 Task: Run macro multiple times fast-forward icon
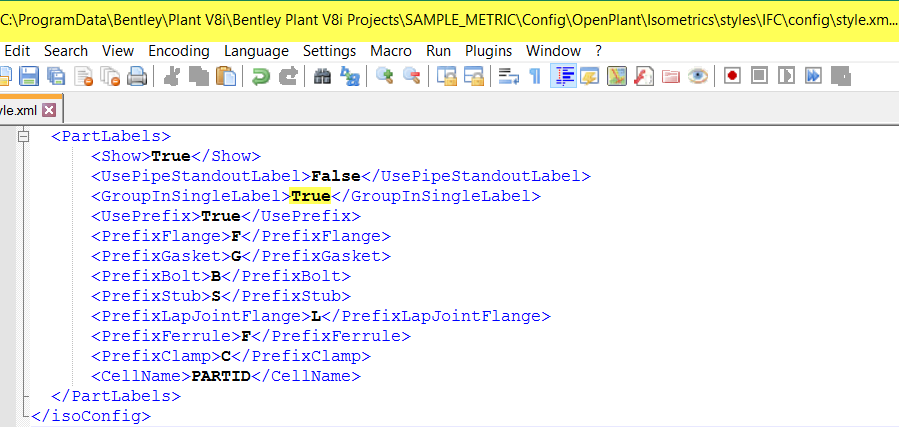click(814, 76)
